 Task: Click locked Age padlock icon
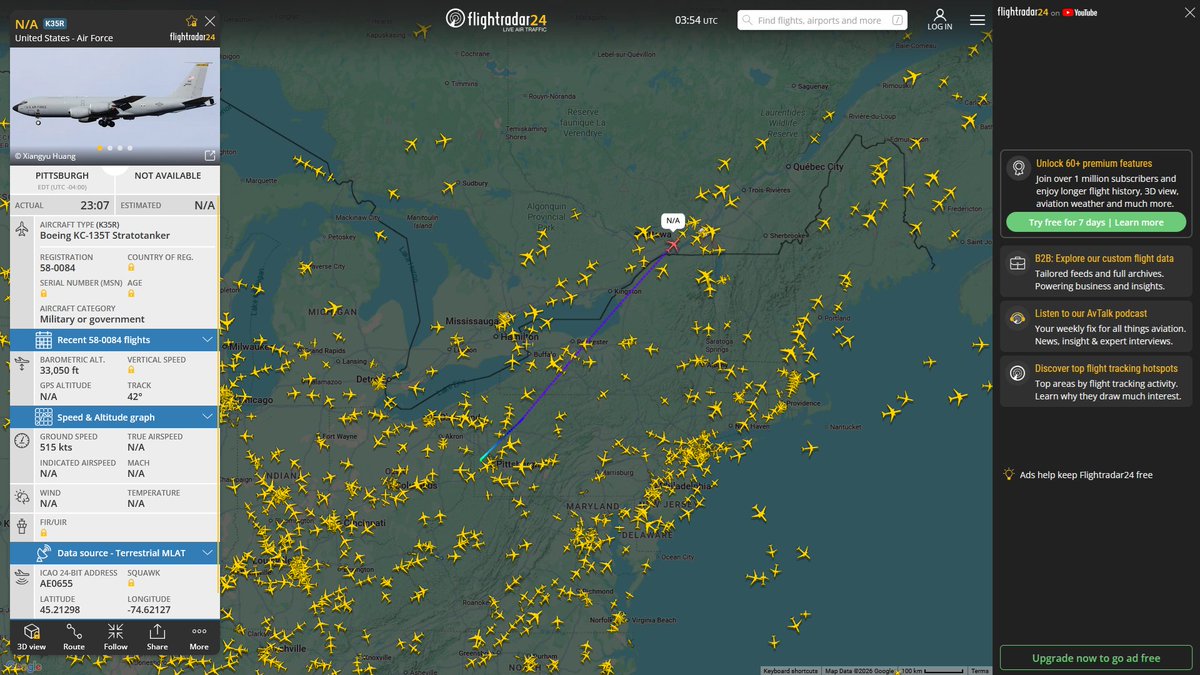131,294
